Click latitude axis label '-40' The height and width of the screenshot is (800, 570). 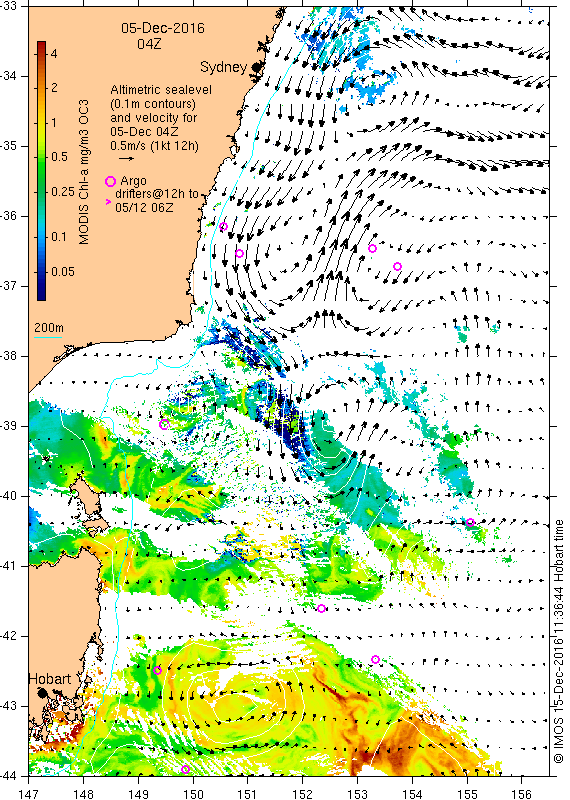pos(9,495)
